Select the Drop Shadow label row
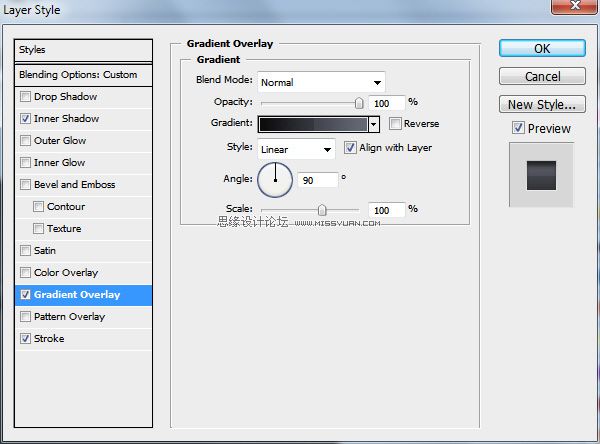This screenshot has height=444, width=600. pos(83,97)
